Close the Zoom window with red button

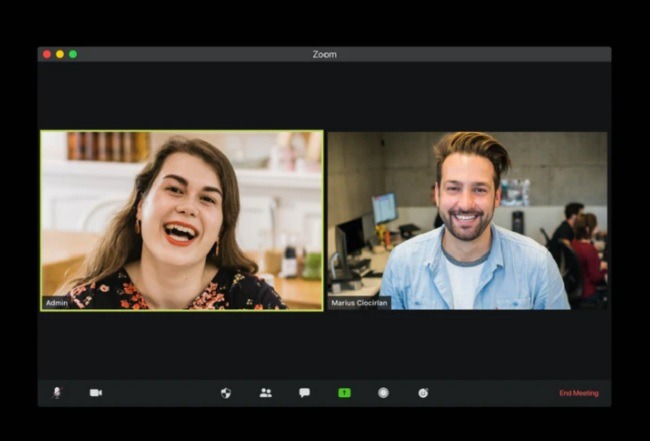47,54
